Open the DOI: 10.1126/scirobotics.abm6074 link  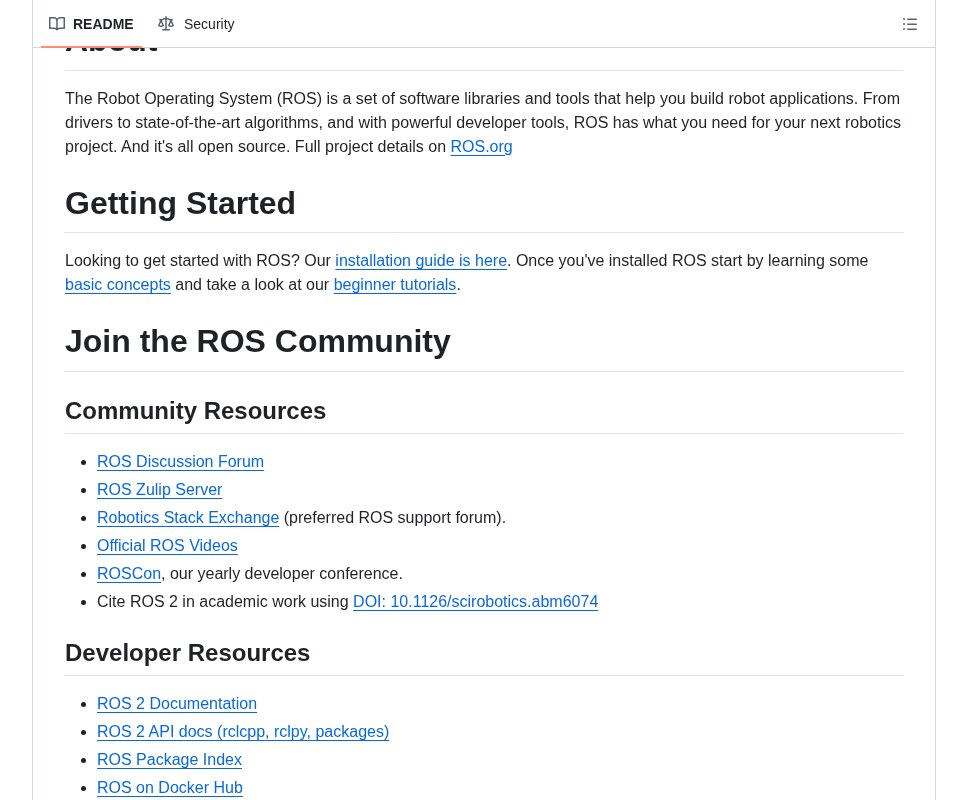click(x=476, y=602)
